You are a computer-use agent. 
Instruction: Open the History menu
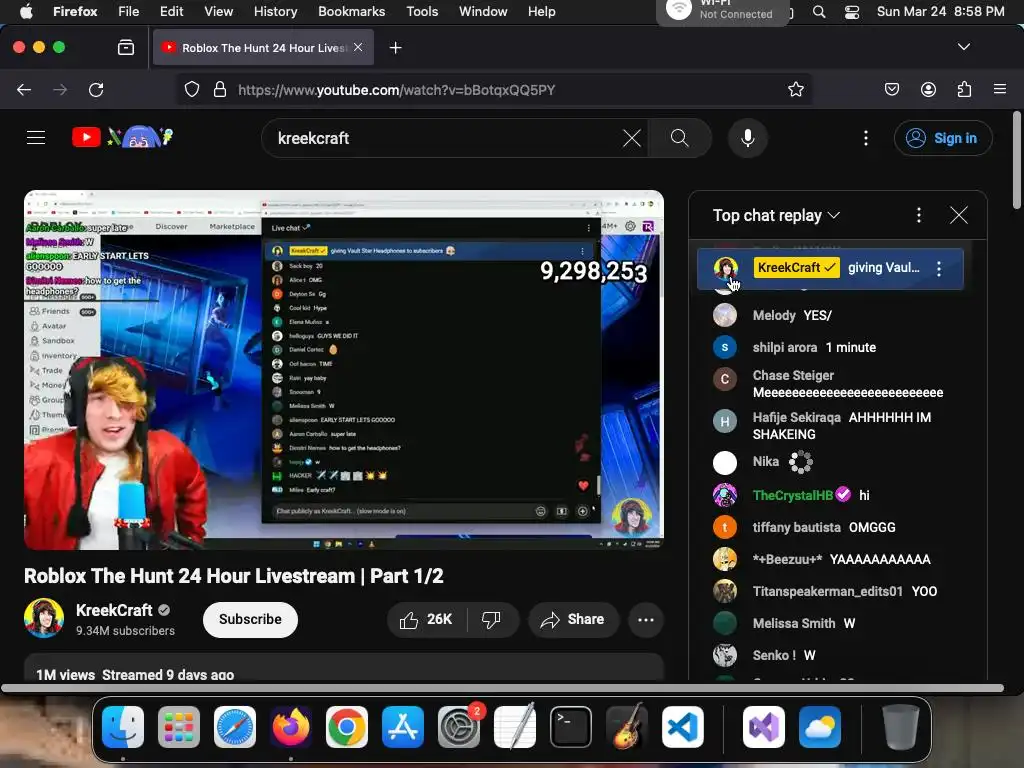(x=275, y=11)
